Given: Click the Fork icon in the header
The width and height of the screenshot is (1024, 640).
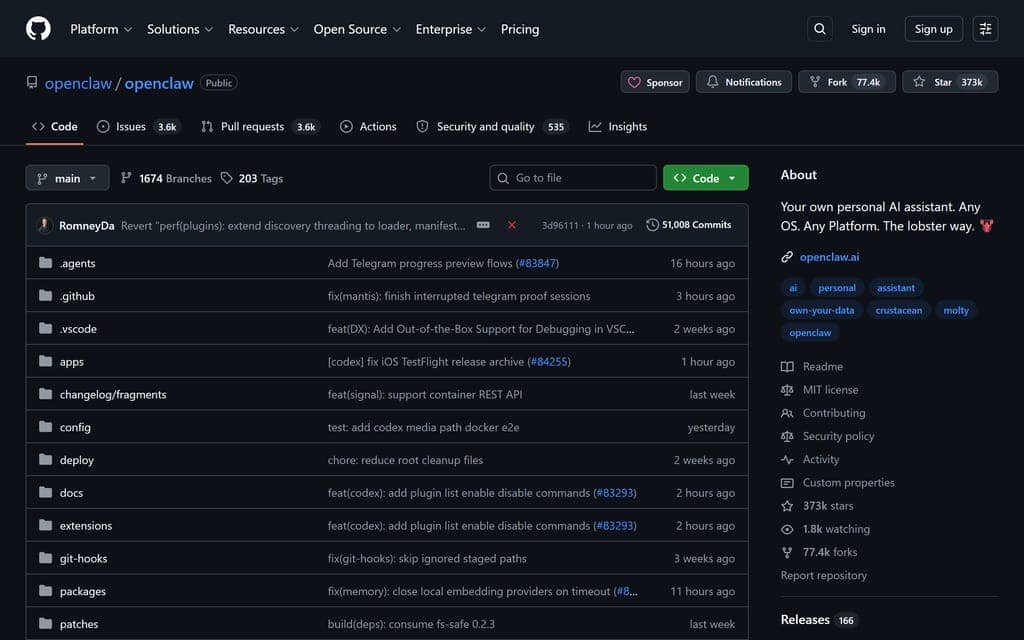Looking at the screenshot, I should pyautogui.click(x=815, y=82).
